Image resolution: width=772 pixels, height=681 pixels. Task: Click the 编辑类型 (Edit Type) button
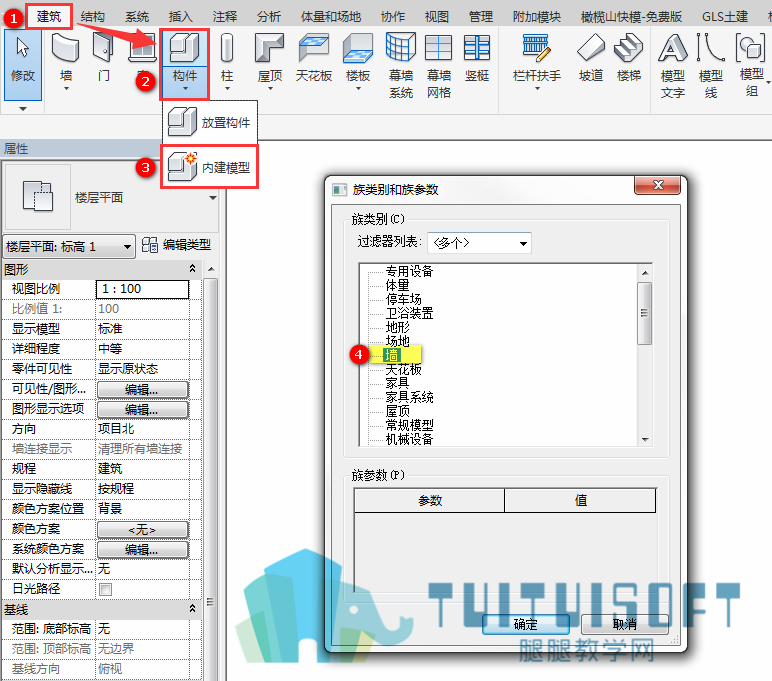pos(176,245)
